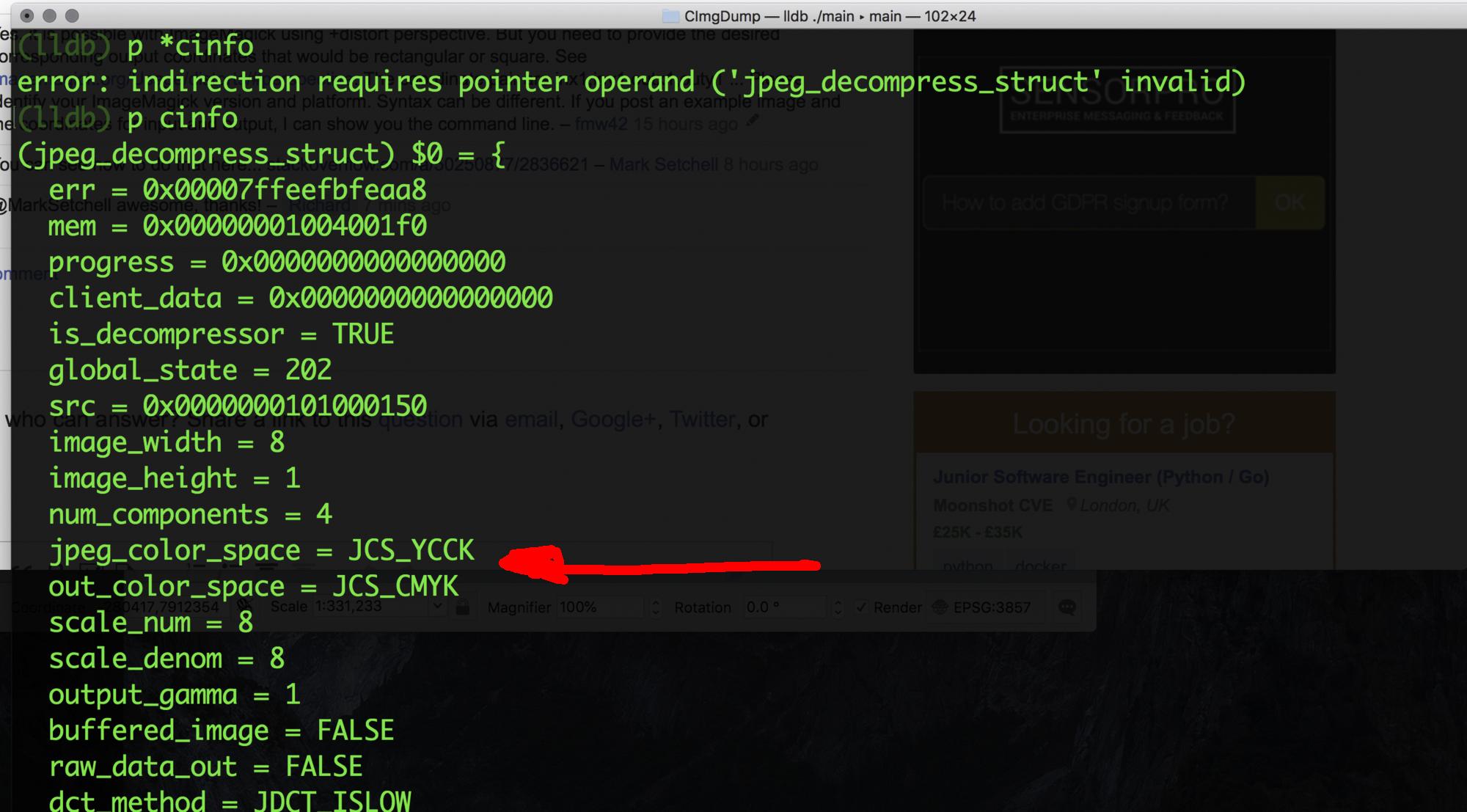
Task: Click the Rotation 0.0° stepper arrows
Action: (x=839, y=607)
